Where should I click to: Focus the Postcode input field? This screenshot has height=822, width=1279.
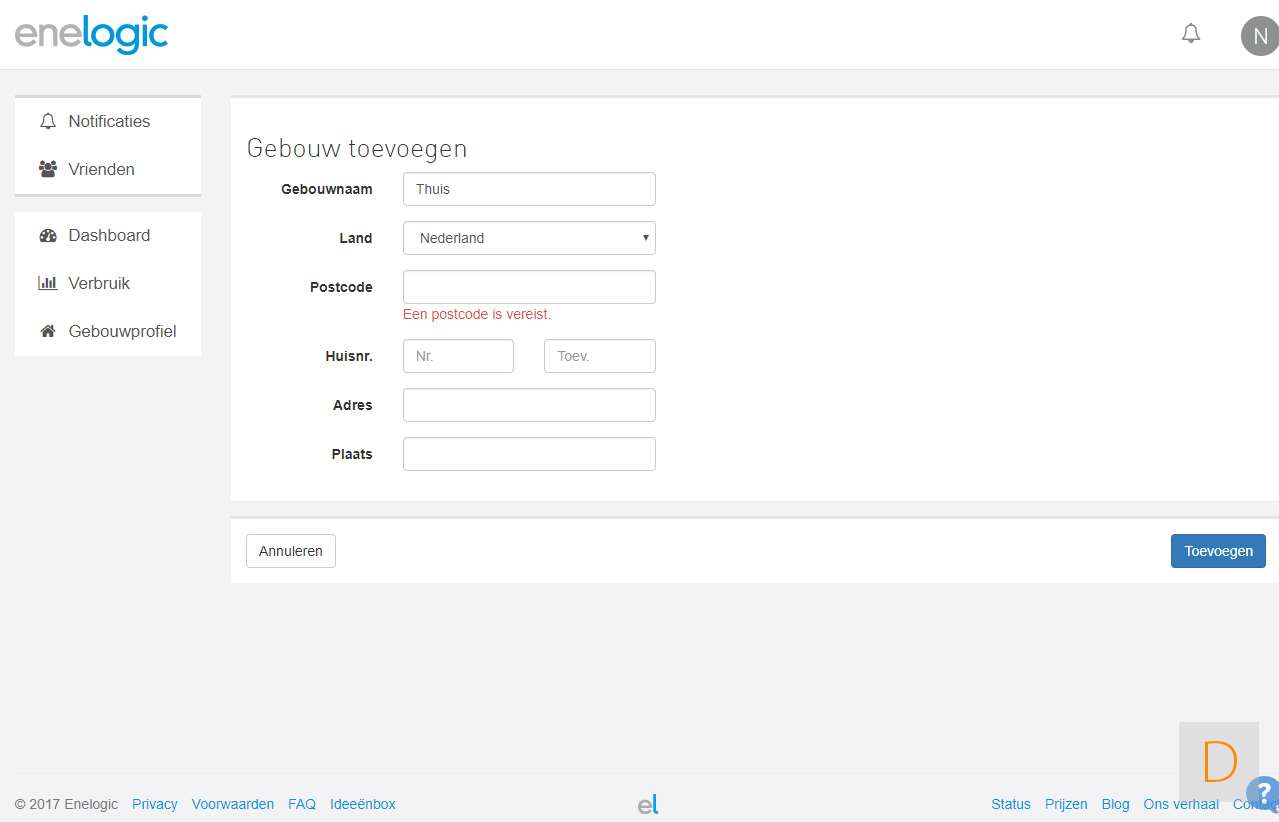[529, 287]
